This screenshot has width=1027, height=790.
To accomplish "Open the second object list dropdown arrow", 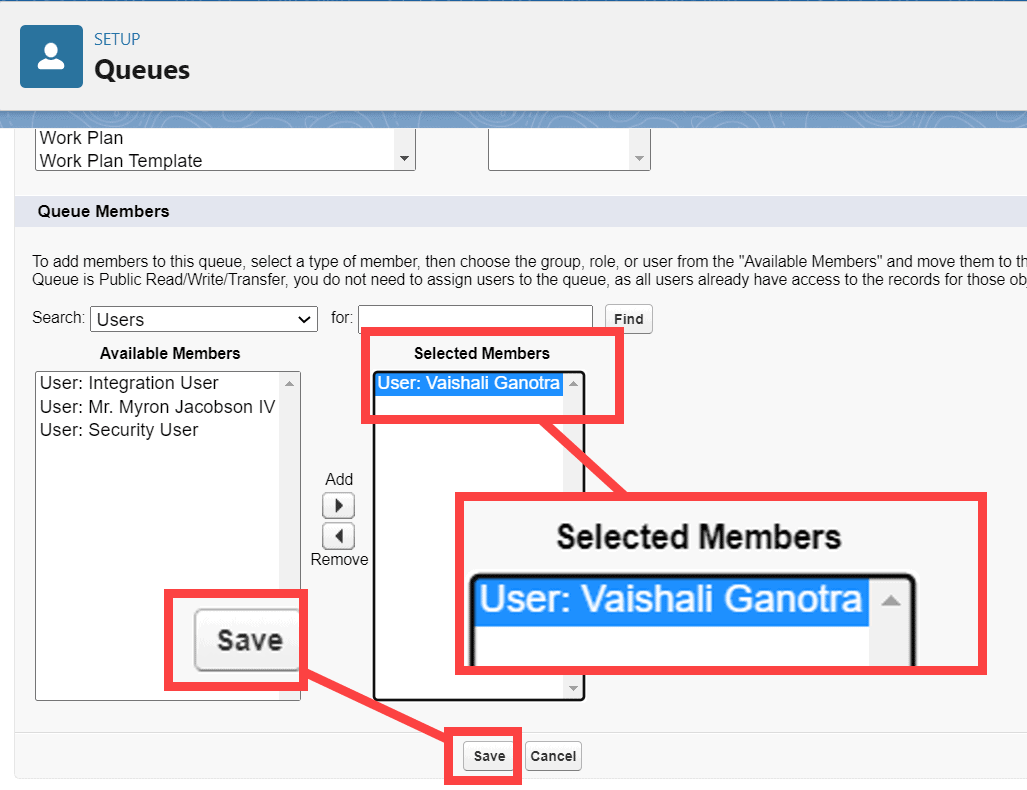I will 639,159.
